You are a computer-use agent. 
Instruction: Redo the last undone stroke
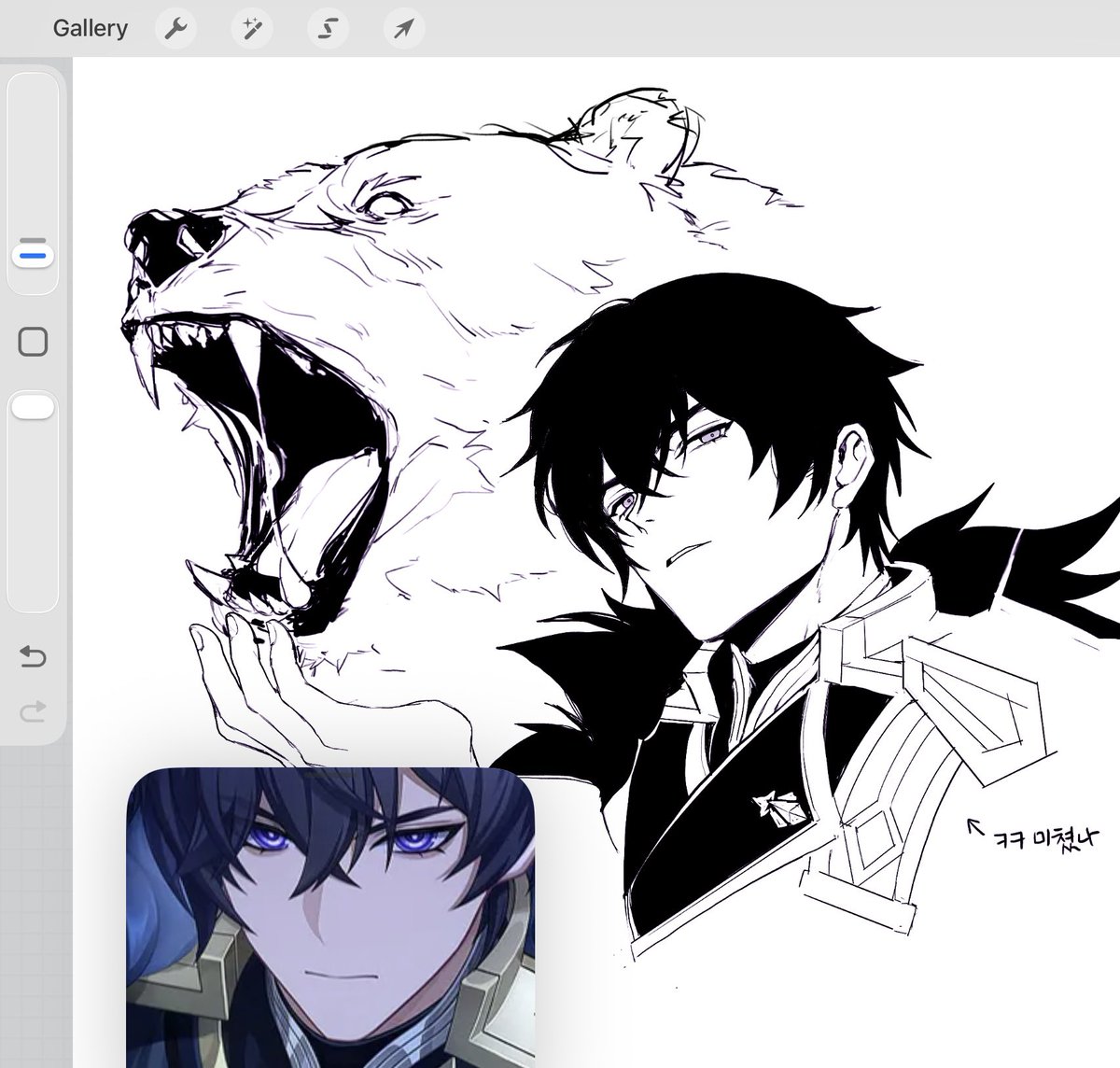tap(33, 713)
